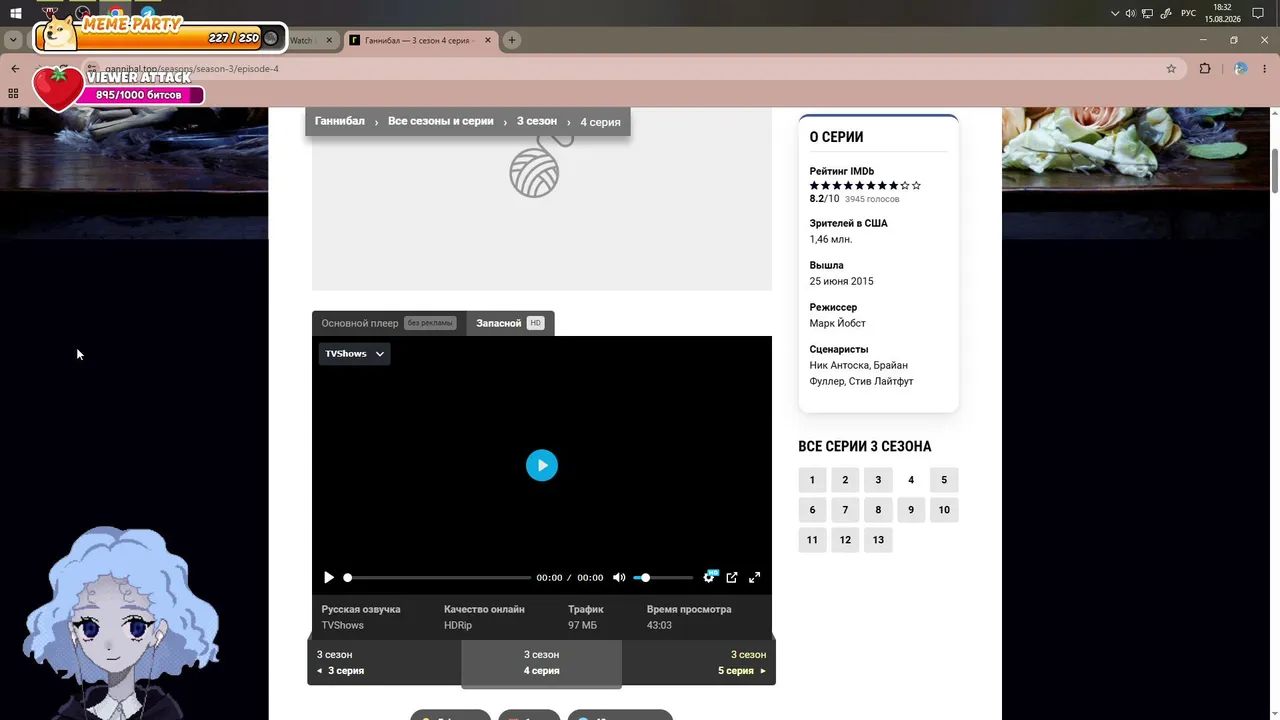Click the 43:03 watch time value
This screenshot has height=720, width=1280.
pos(660,625)
